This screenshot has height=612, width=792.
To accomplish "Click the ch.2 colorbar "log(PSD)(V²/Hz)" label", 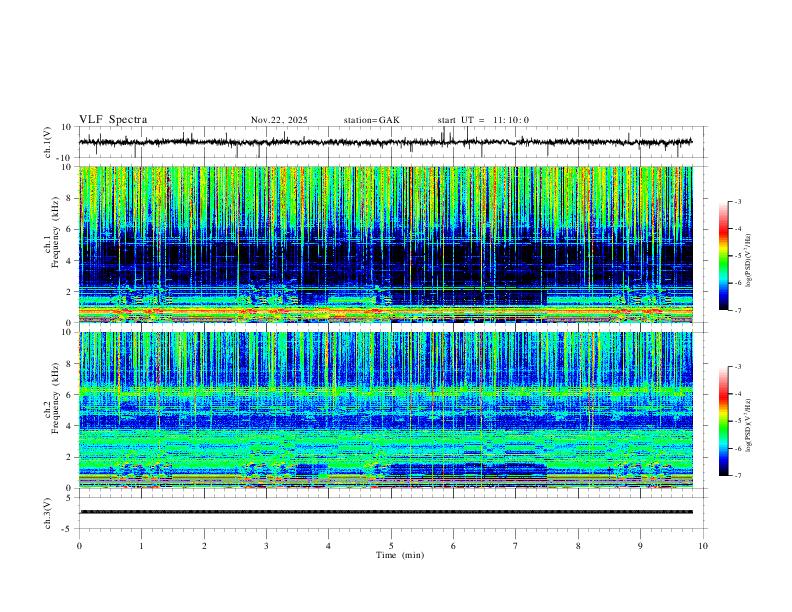I will [x=749, y=425].
